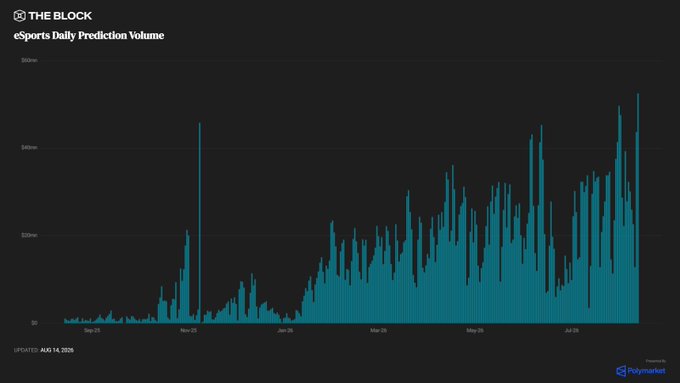Viewport: 680px width, 383px height.
Task: Click the AUG 14, 2026 updated date
Action: (57, 350)
